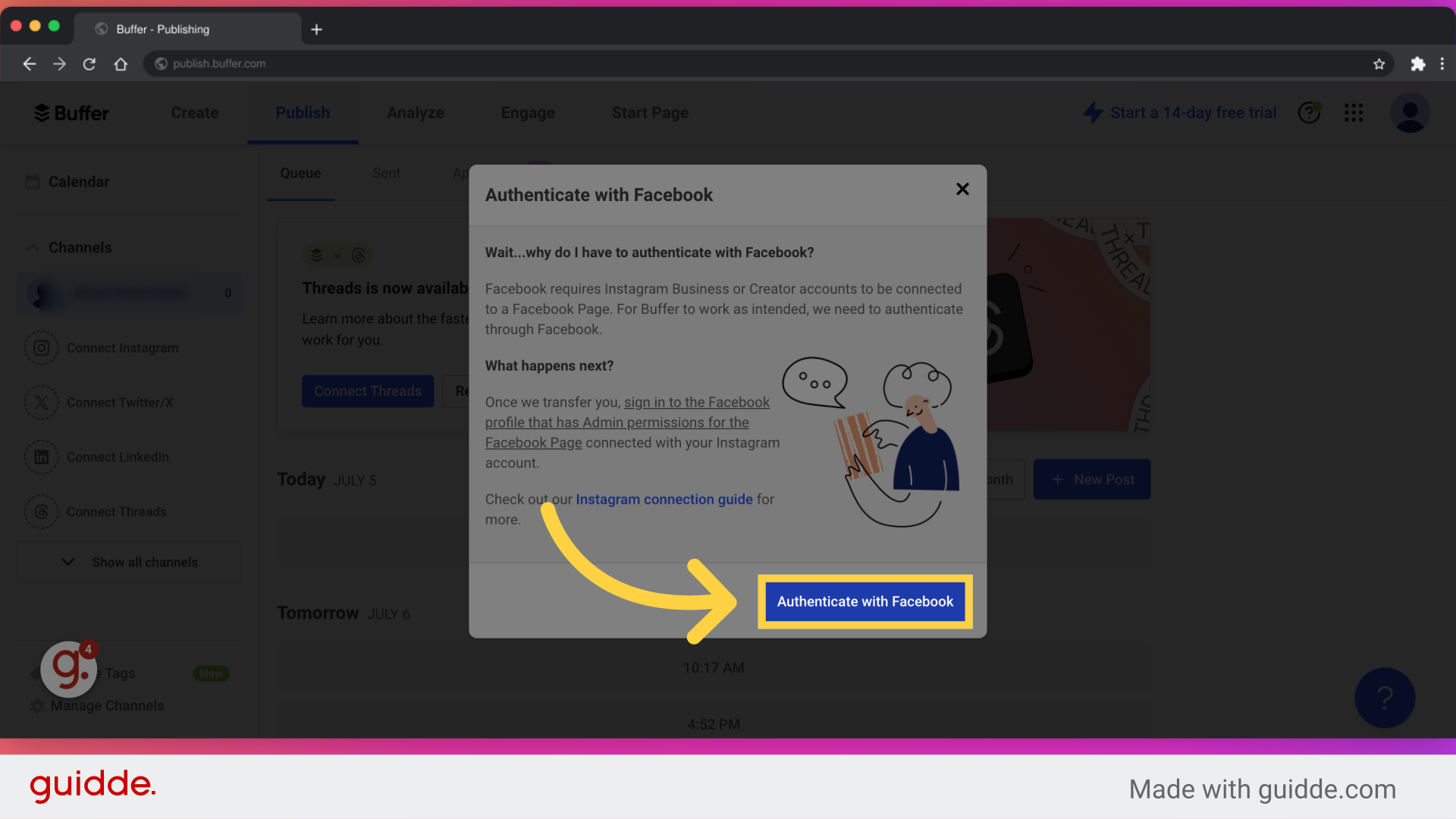Click Authenticate with Facebook
Viewport: 1456px width, 819px height.
(x=864, y=601)
